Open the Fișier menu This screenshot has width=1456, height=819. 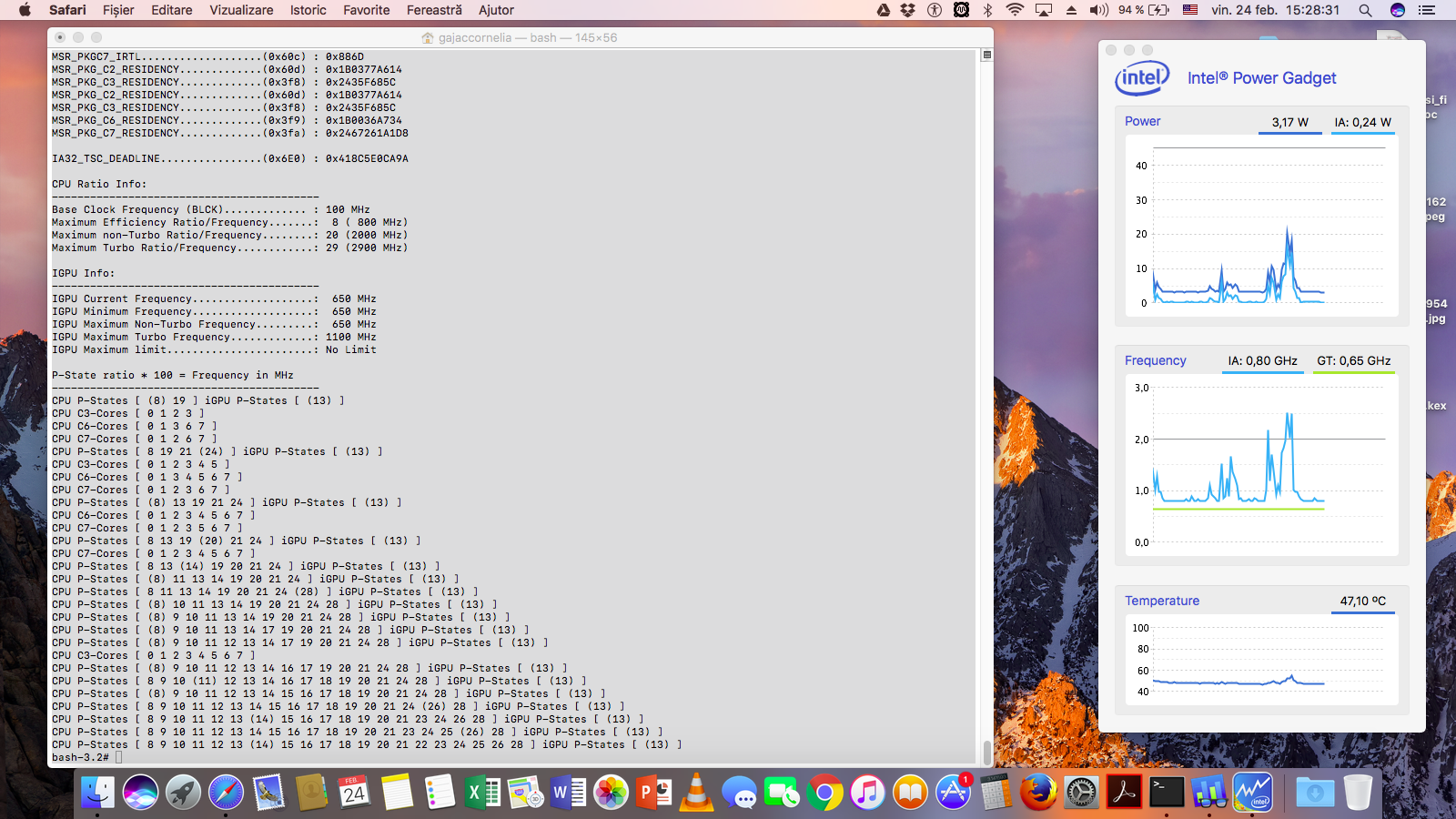(x=118, y=10)
